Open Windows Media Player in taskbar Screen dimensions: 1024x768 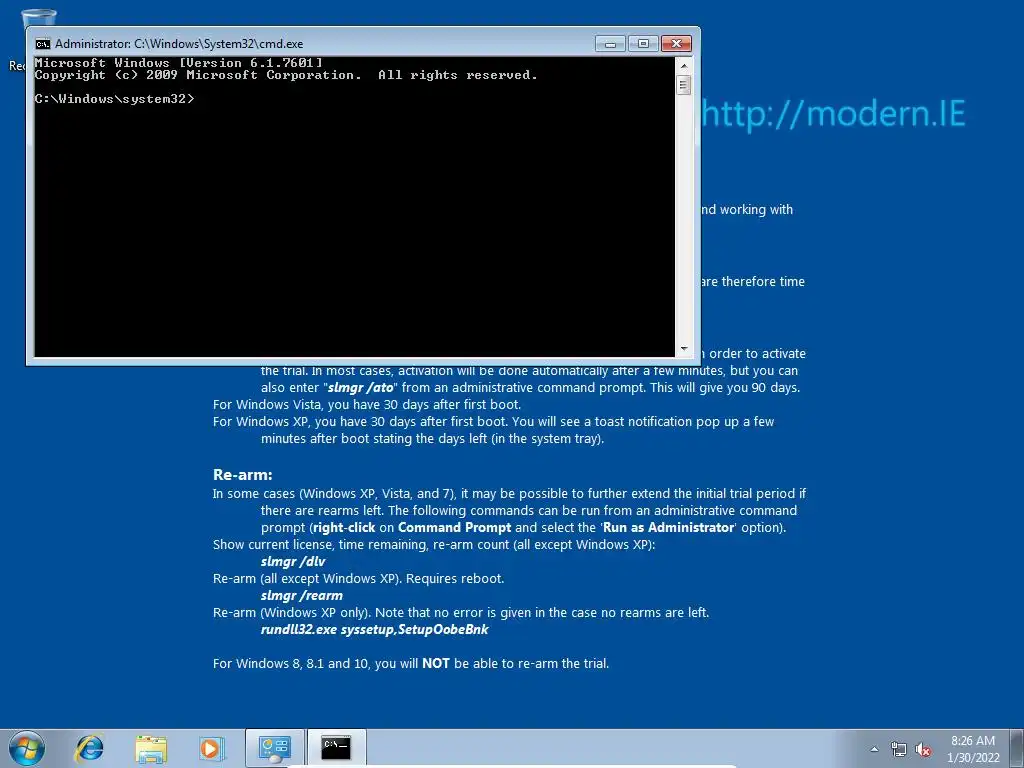point(212,748)
